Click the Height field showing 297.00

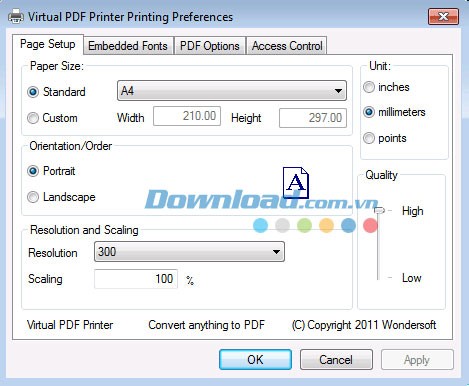pyautogui.click(x=313, y=118)
